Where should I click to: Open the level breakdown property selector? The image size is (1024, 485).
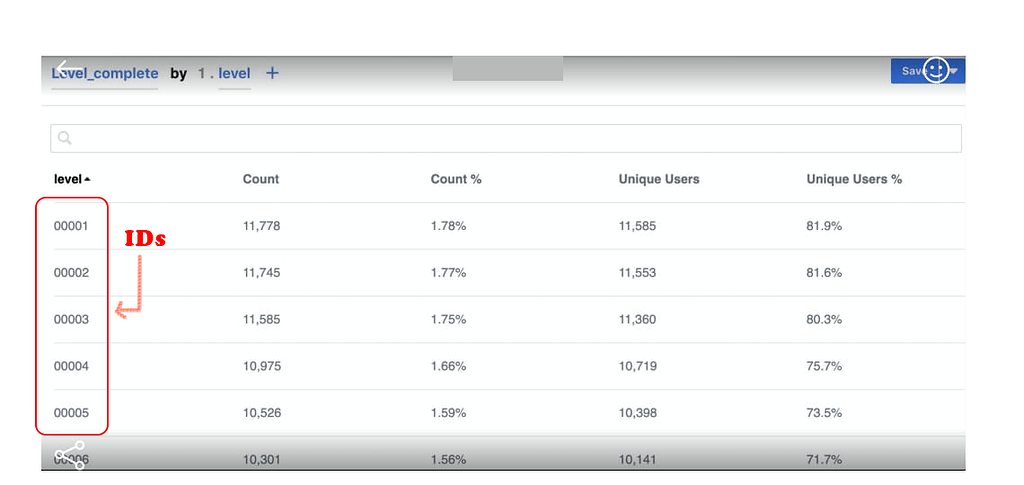pos(235,73)
